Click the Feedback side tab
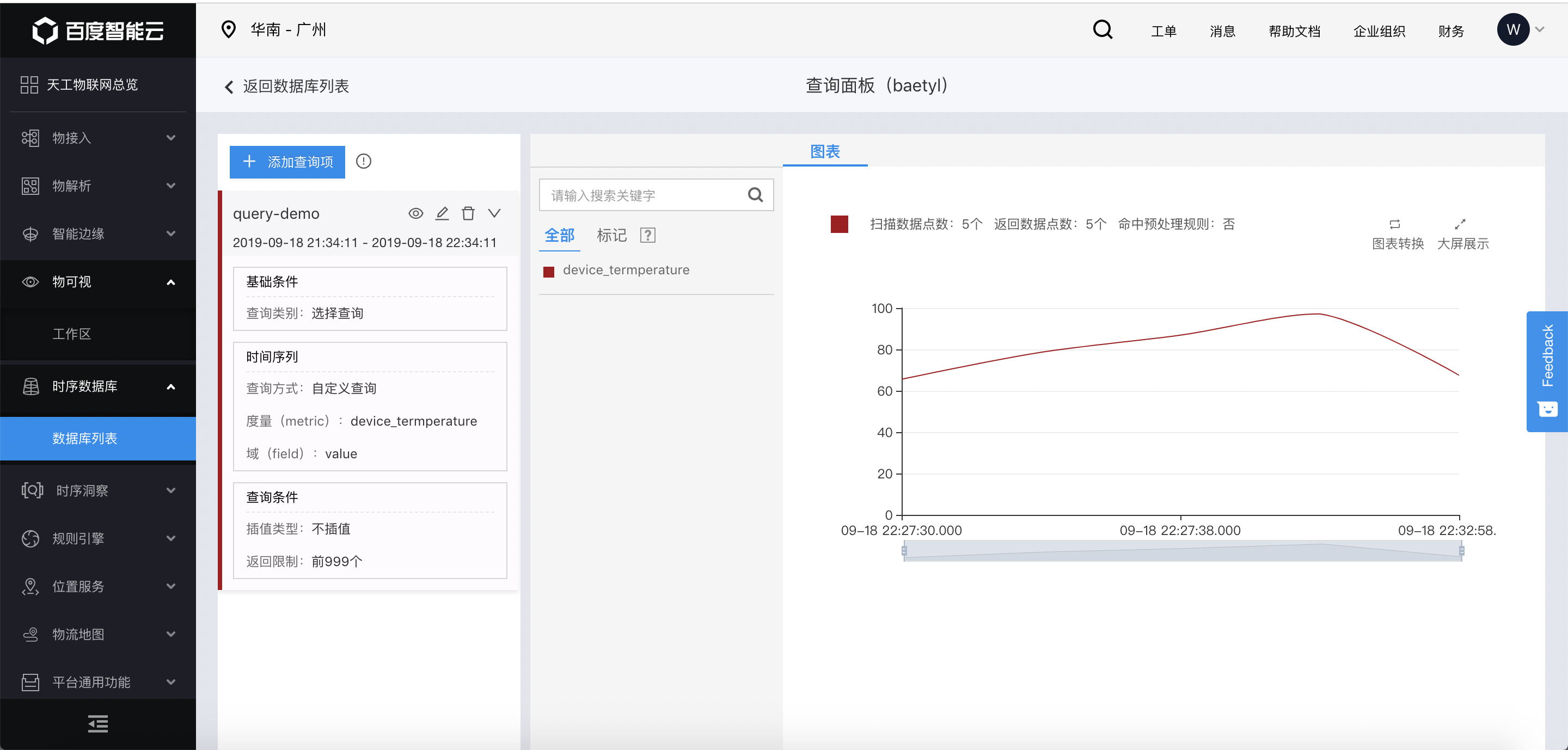The height and width of the screenshot is (750, 1568). 1547,372
